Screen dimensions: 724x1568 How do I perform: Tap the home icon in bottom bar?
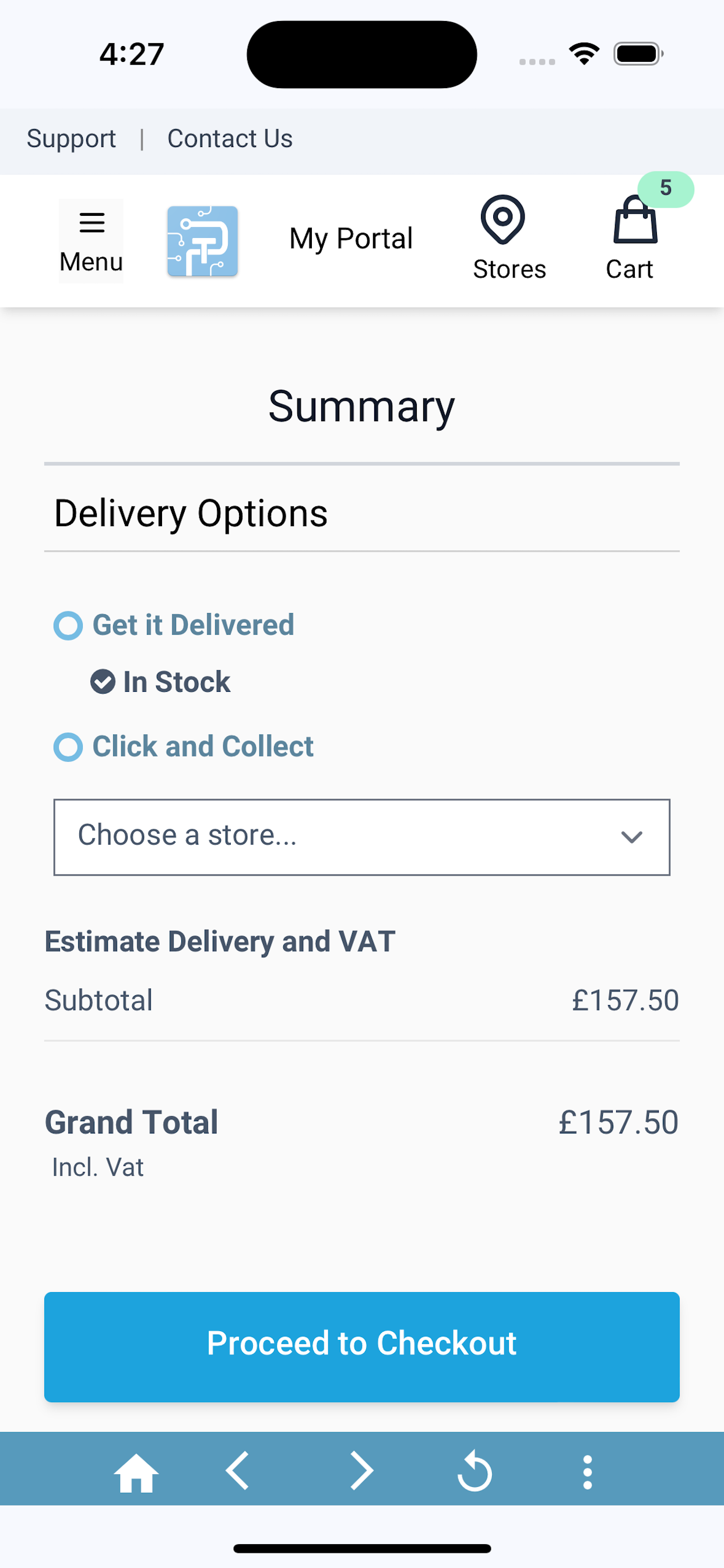[x=136, y=1473]
